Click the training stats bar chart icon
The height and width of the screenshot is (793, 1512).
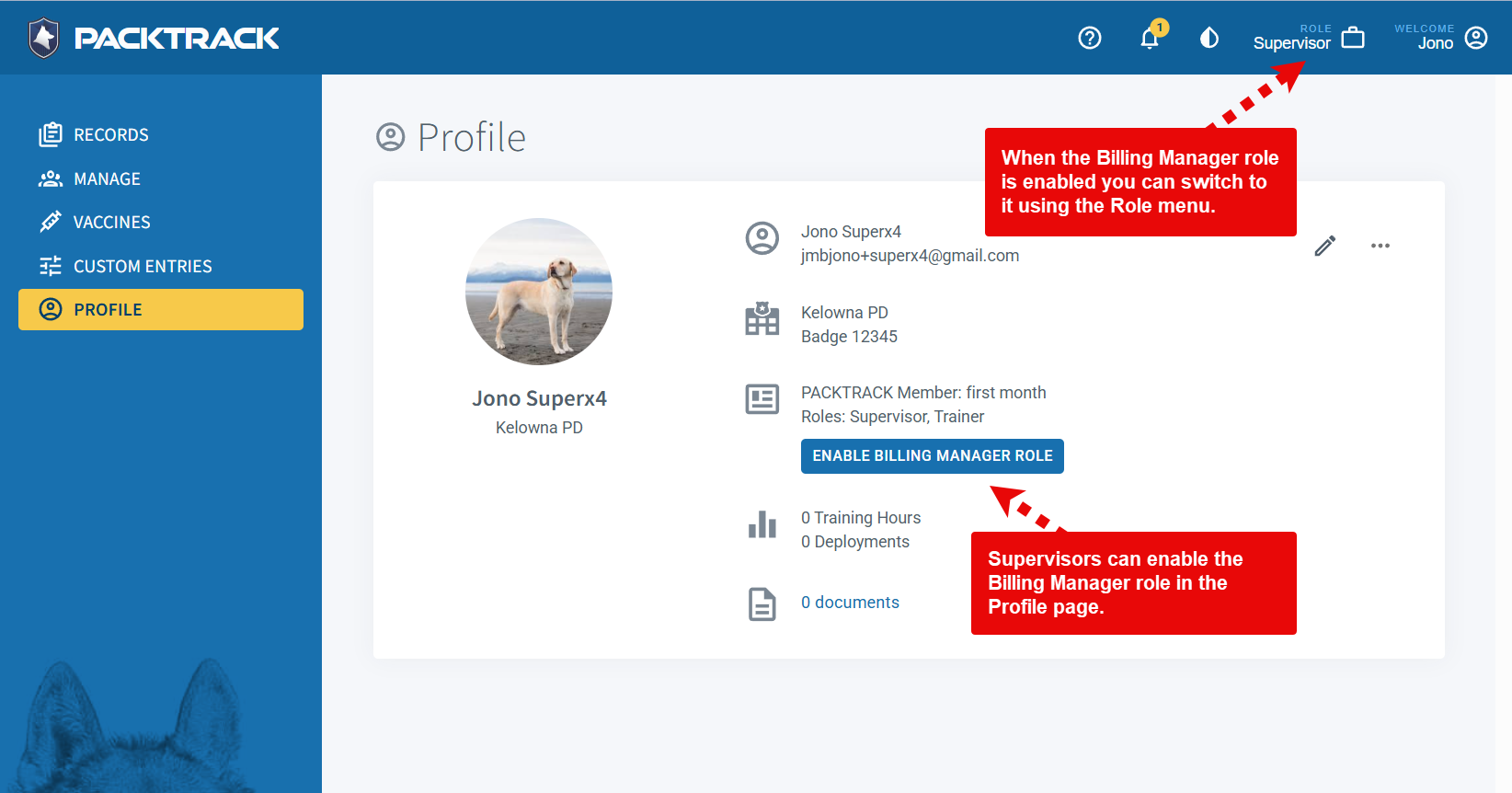[762, 525]
